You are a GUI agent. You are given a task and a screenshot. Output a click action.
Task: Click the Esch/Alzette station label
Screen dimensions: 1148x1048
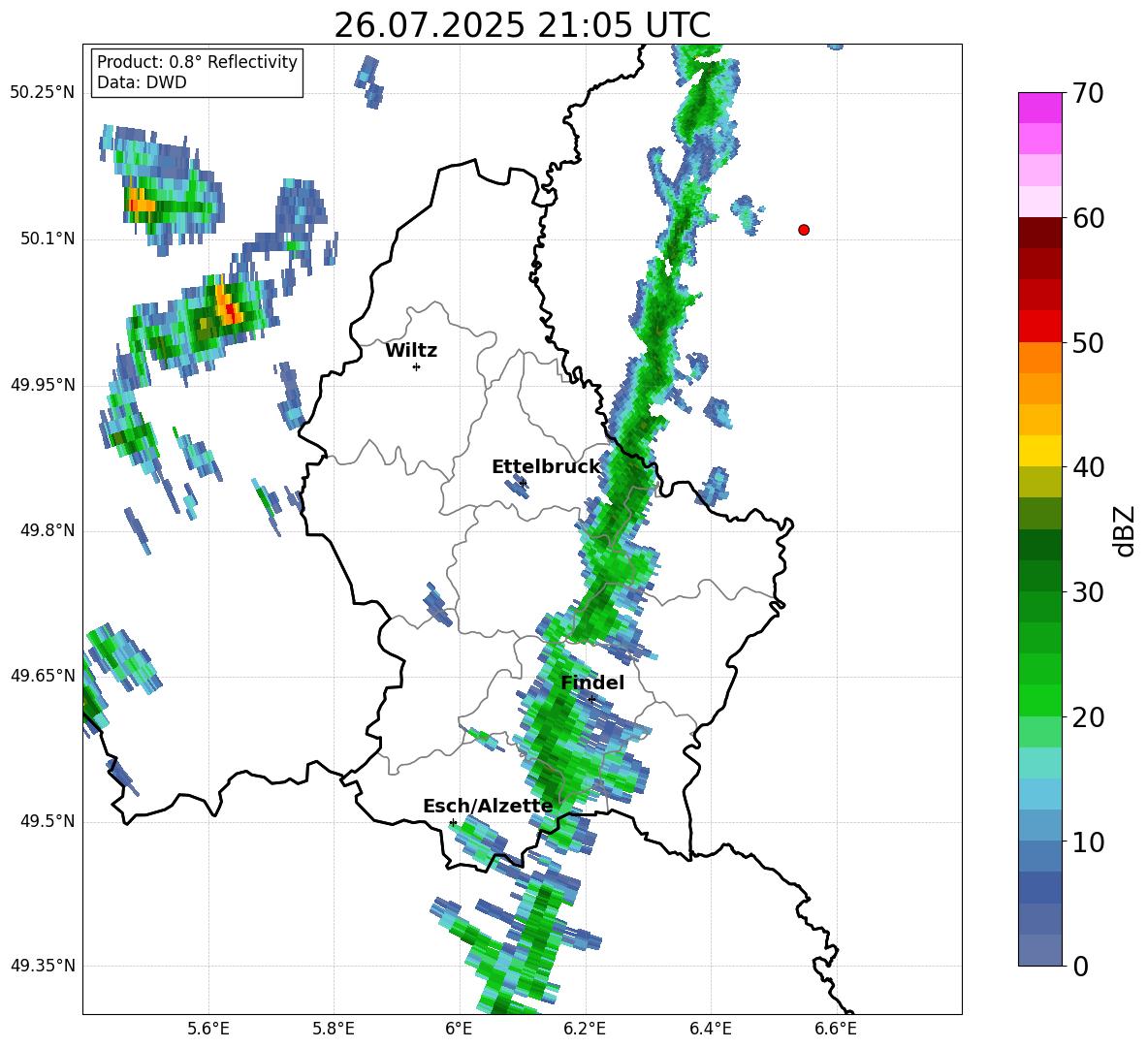488,806
